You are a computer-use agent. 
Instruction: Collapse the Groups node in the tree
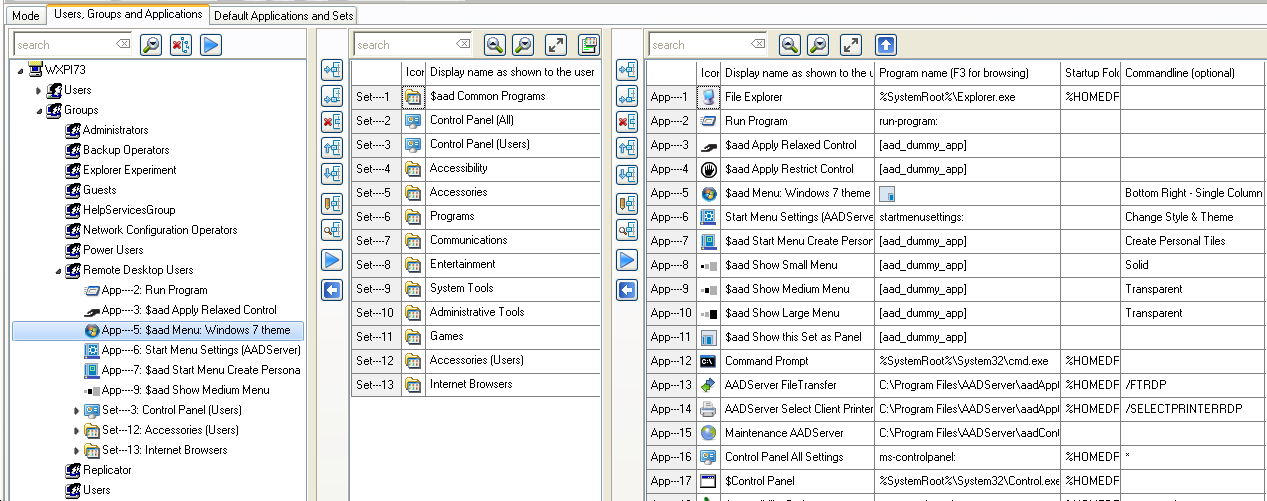click(58, 110)
